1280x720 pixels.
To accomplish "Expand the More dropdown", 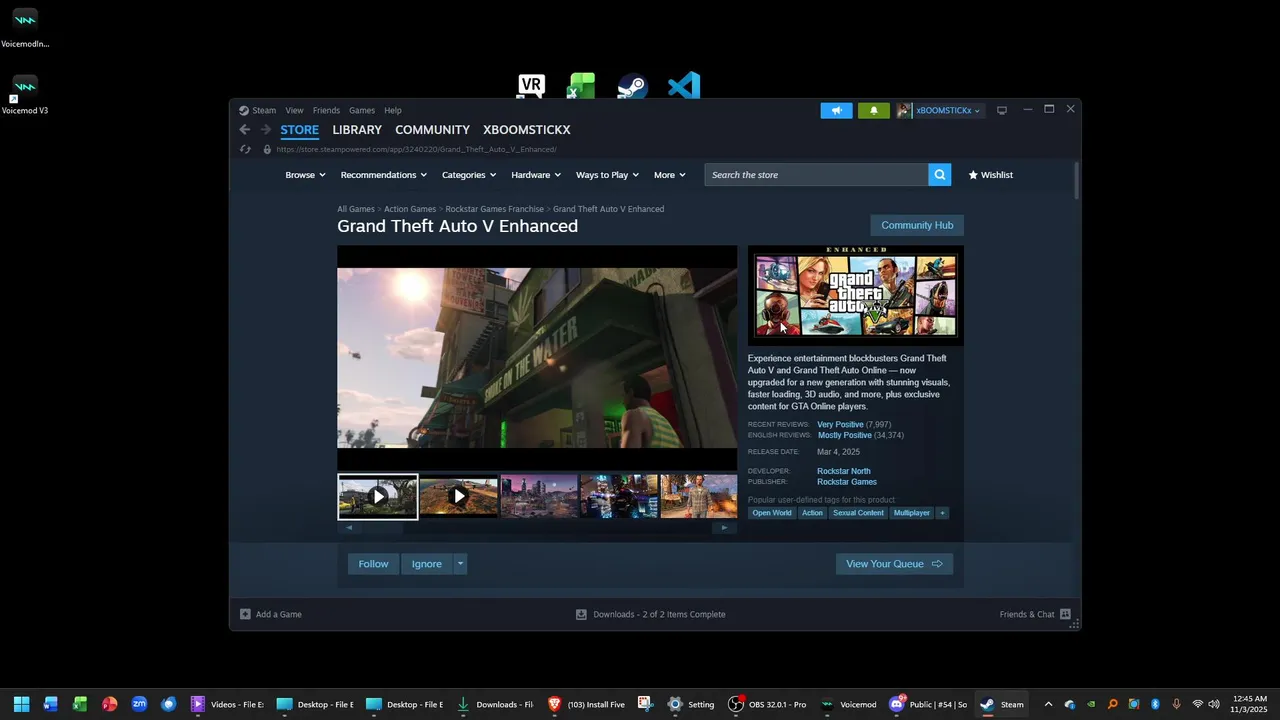I will click(670, 175).
